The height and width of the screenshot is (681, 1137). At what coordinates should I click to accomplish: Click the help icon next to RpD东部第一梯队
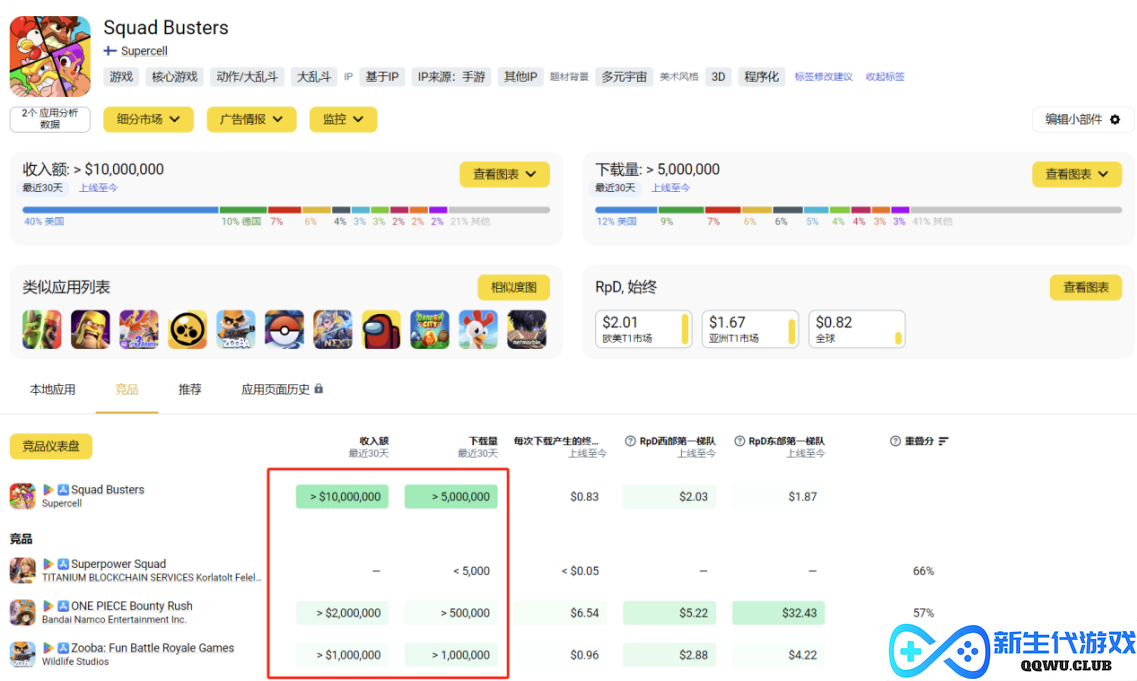pyautogui.click(x=740, y=441)
